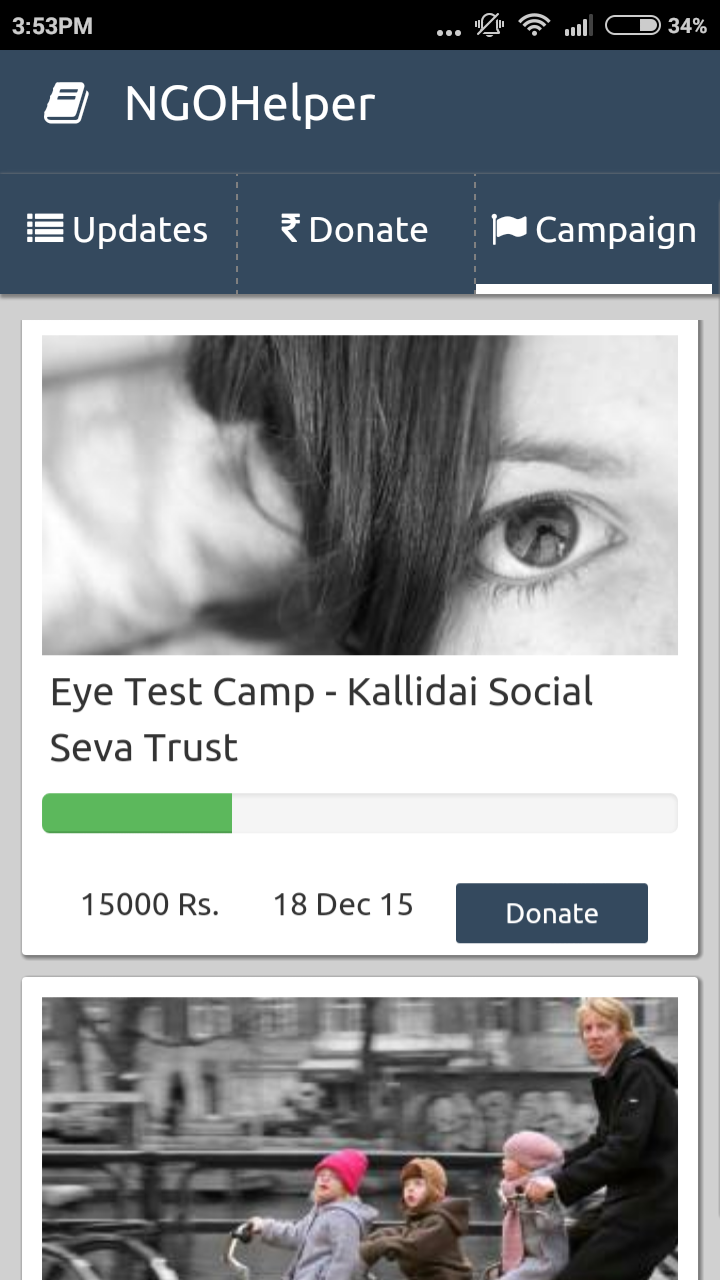
Task: Click the NGOHelper app title
Action: 250,104
